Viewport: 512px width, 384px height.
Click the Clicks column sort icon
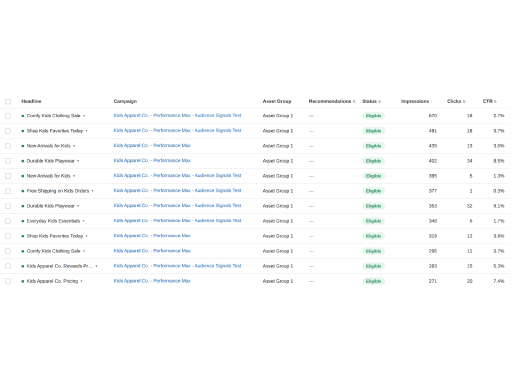click(464, 102)
